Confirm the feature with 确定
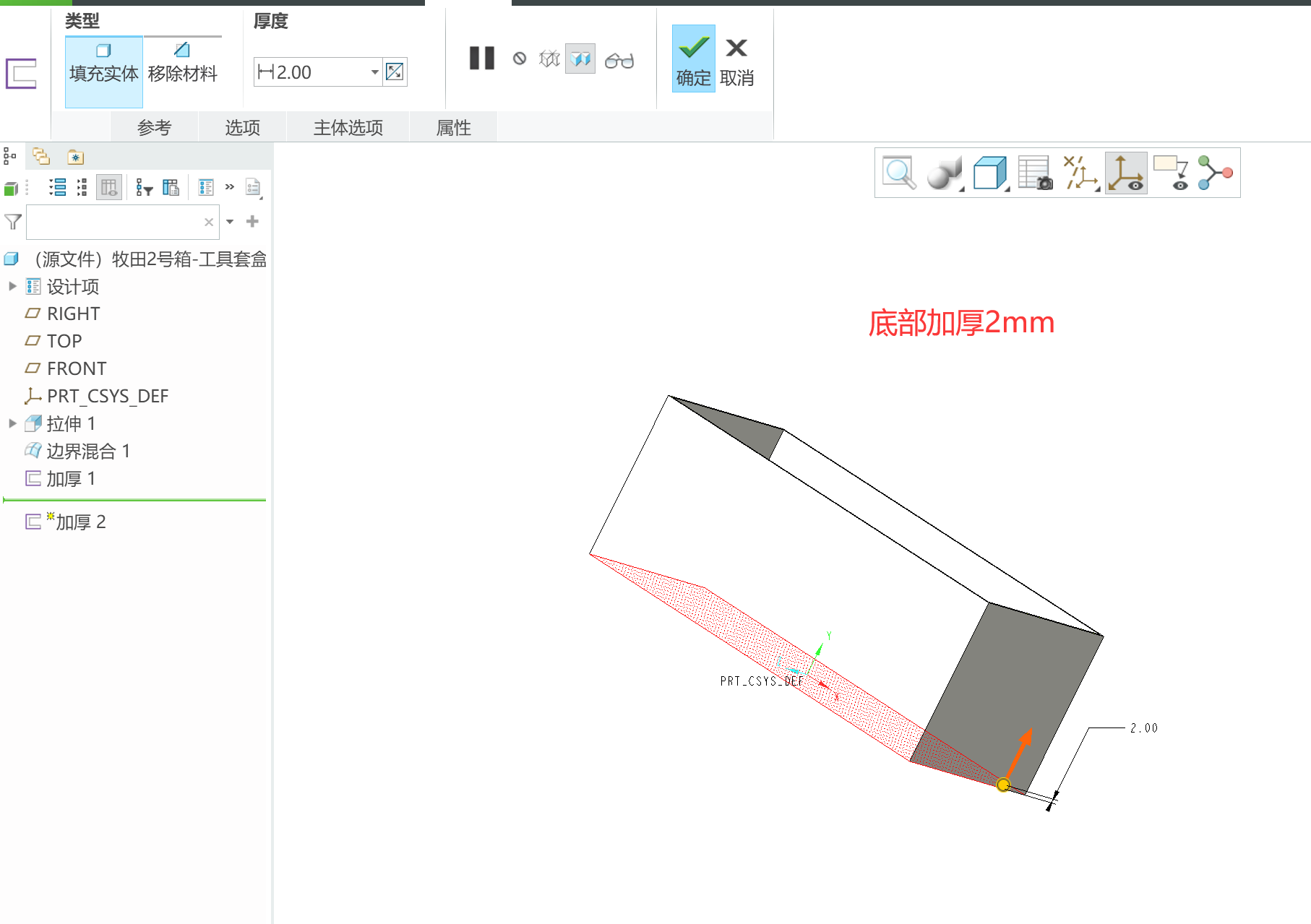Screen dimensions: 1311x924 (x=694, y=59)
